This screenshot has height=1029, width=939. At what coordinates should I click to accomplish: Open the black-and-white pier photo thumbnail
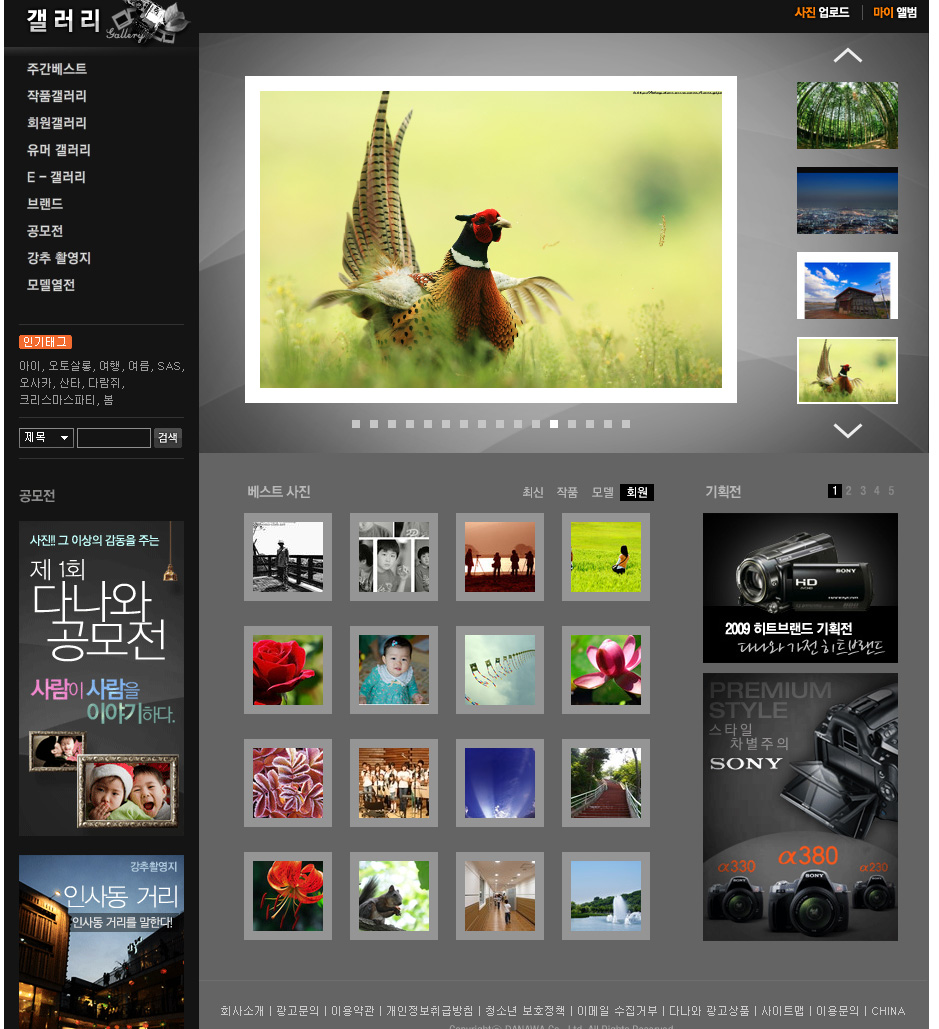(288, 557)
